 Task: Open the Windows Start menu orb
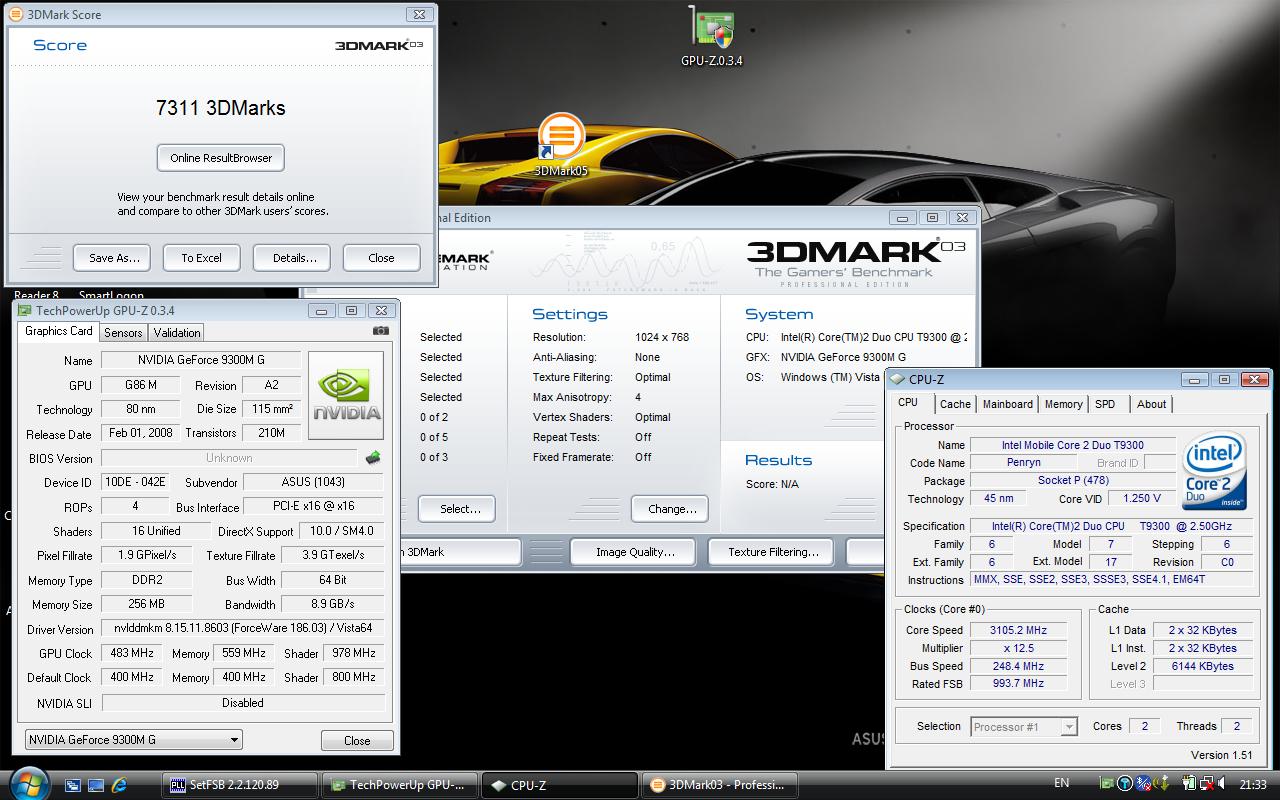[x=29, y=783]
